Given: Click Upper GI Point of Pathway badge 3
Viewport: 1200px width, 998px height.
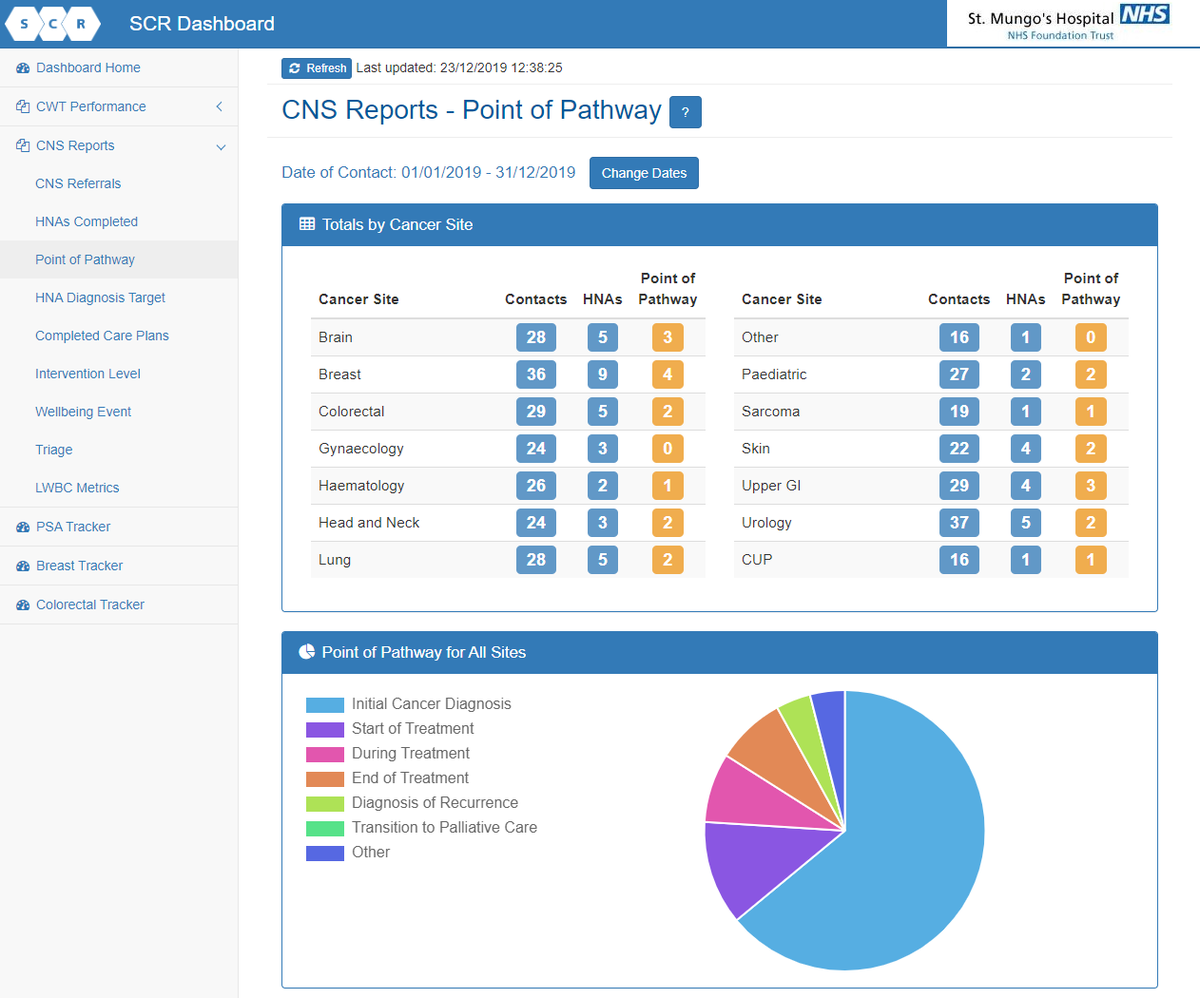Looking at the screenshot, I should (1090, 485).
